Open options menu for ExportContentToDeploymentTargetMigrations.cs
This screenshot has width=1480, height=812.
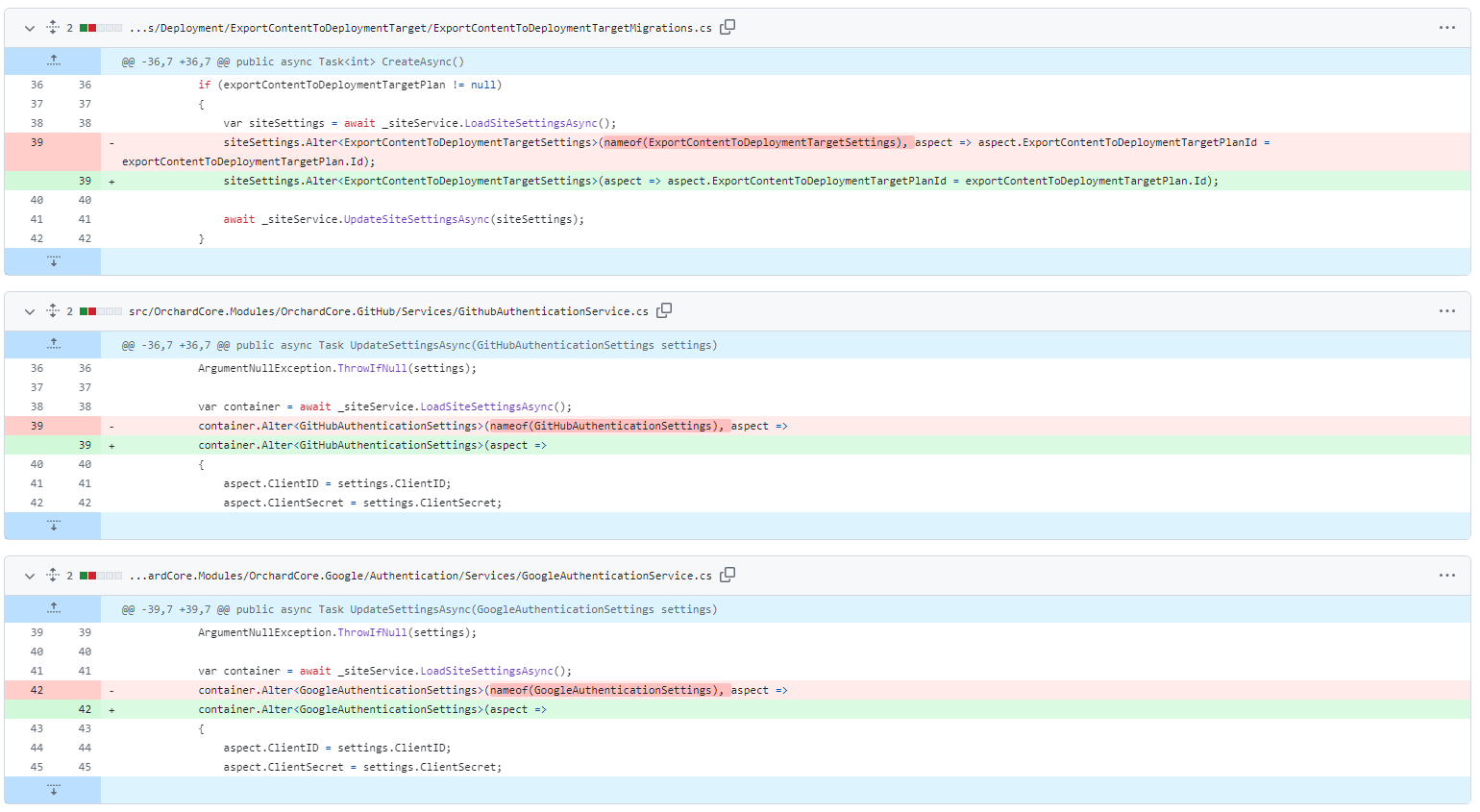(x=1446, y=28)
